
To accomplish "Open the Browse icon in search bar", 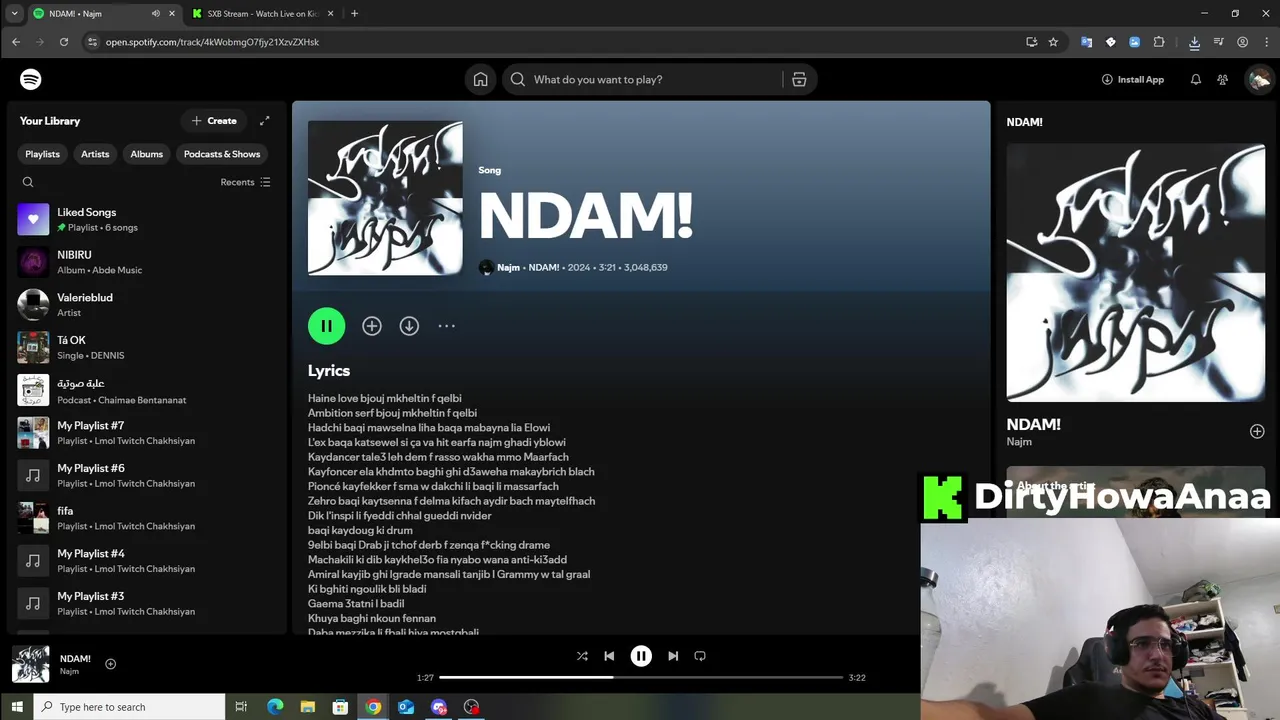I will pos(799,79).
